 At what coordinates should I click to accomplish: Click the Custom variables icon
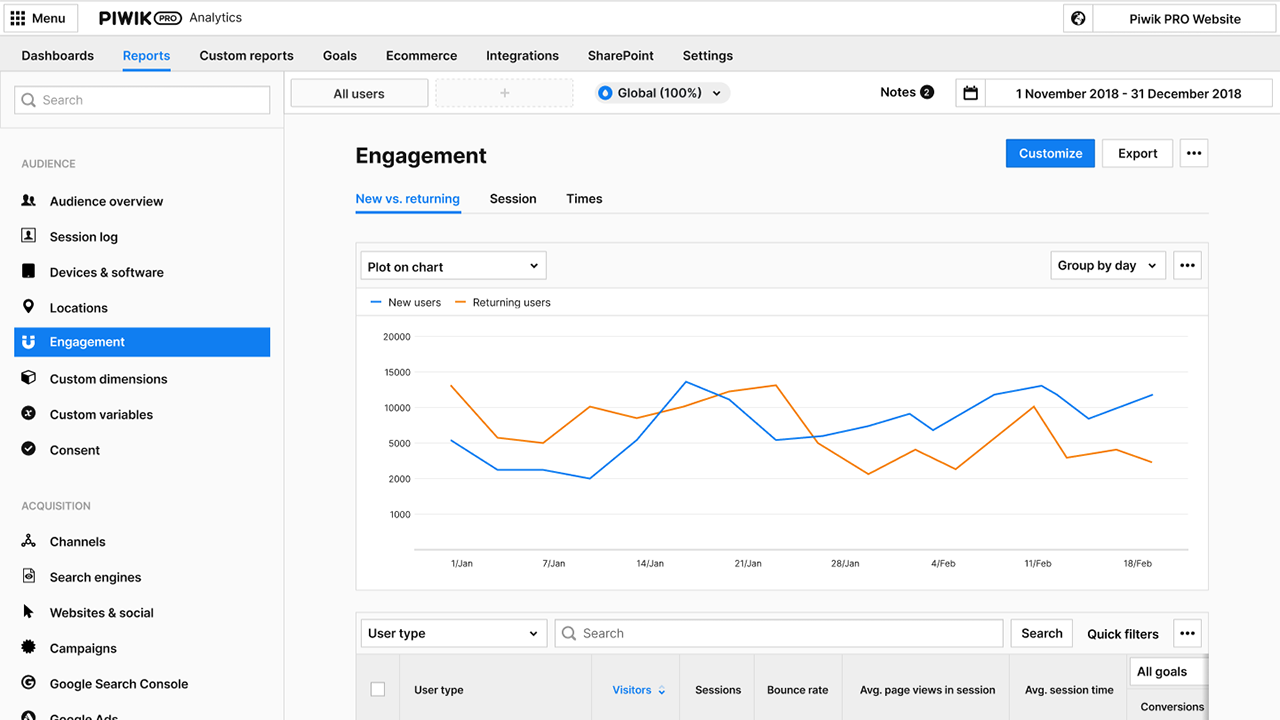pos(29,414)
